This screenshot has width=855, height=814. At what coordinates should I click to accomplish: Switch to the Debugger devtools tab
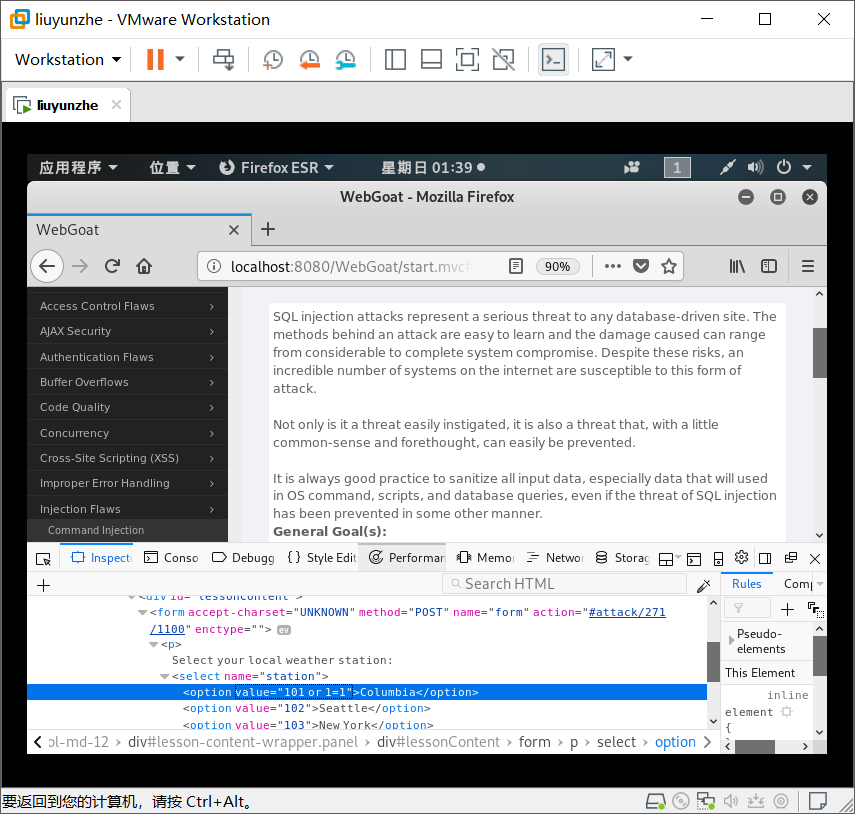[x=243, y=558]
